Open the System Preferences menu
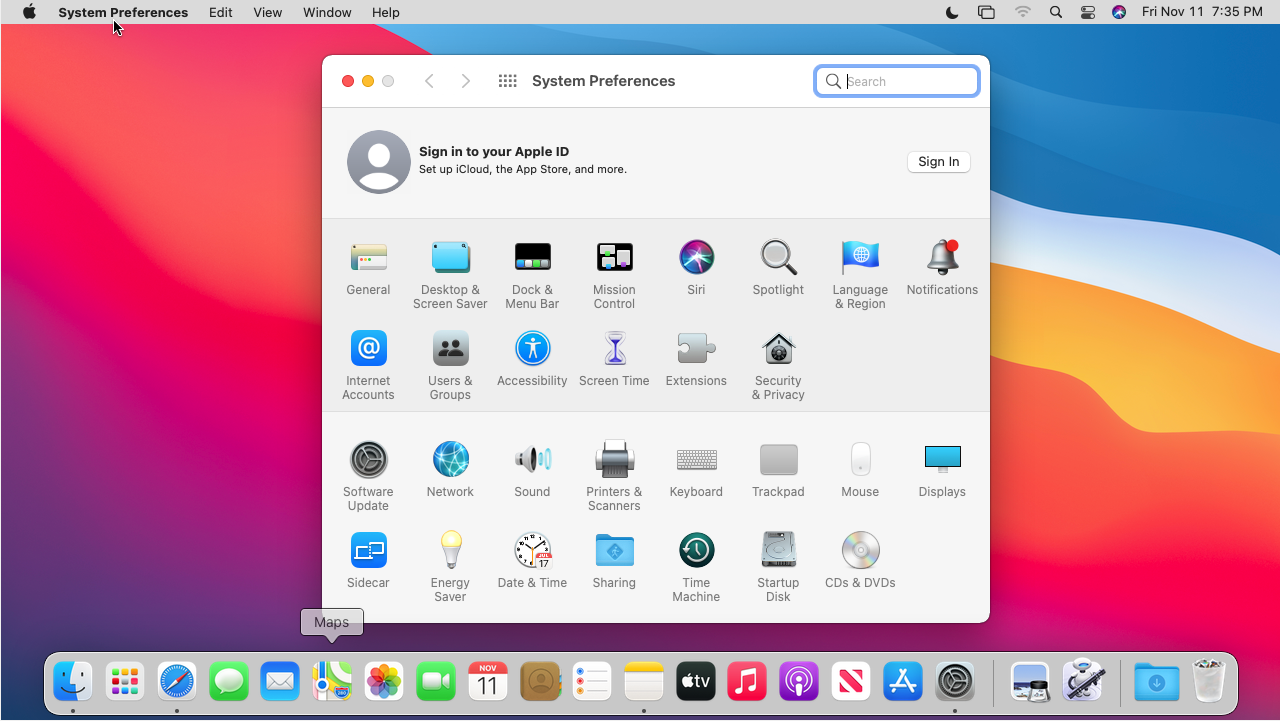This screenshot has width=1280, height=721. click(123, 12)
